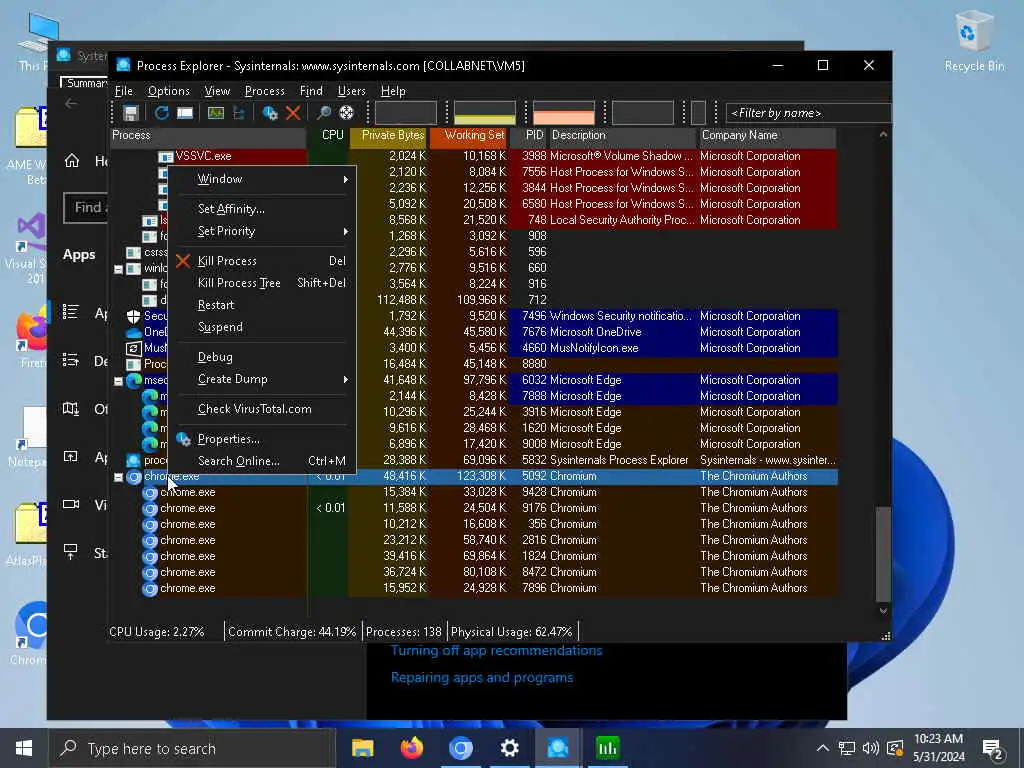1024x768 pixels.
Task: Click the Chromium icon beside PID 9428 row
Action: click(x=150, y=492)
